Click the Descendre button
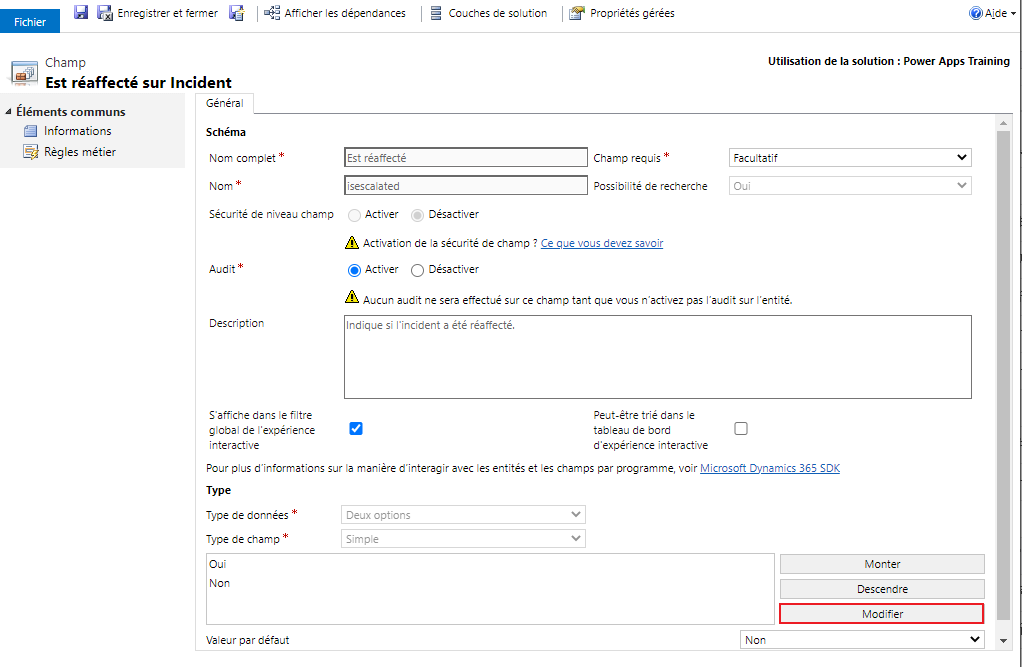Image resolution: width=1022 pixels, height=667 pixels. (x=882, y=589)
